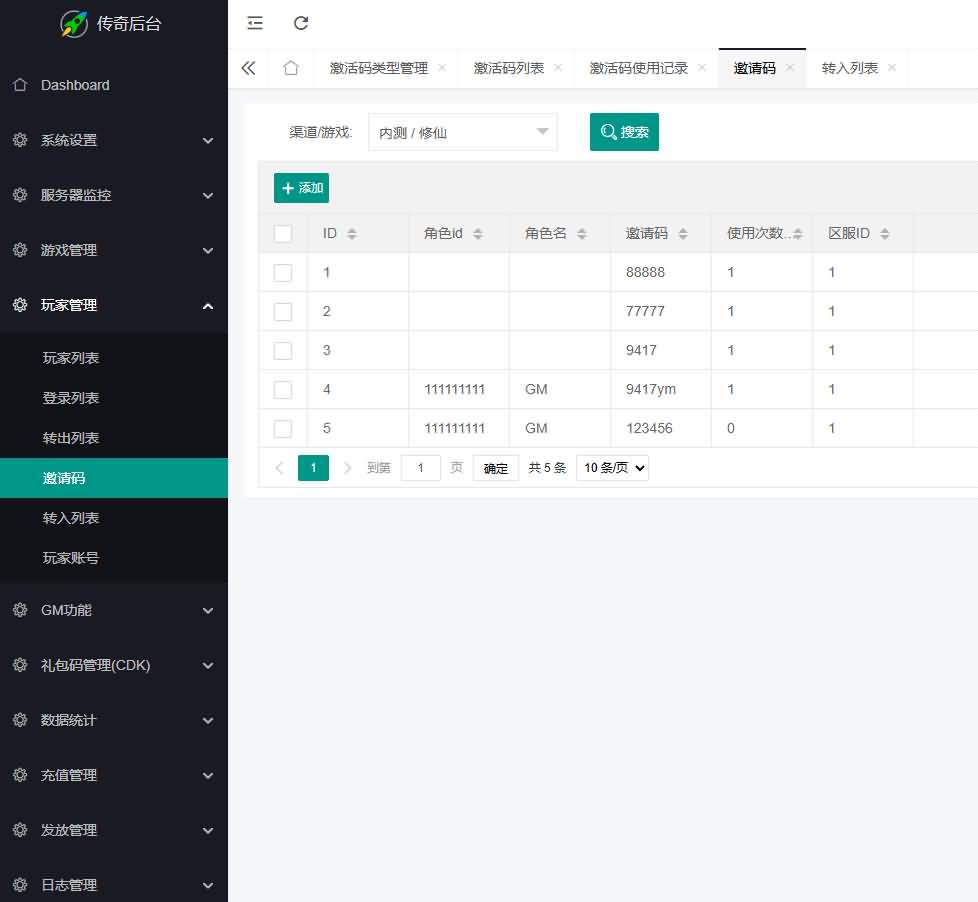Check the checkbox for row ID 4
This screenshot has height=902, width=978.
[283, 389]
